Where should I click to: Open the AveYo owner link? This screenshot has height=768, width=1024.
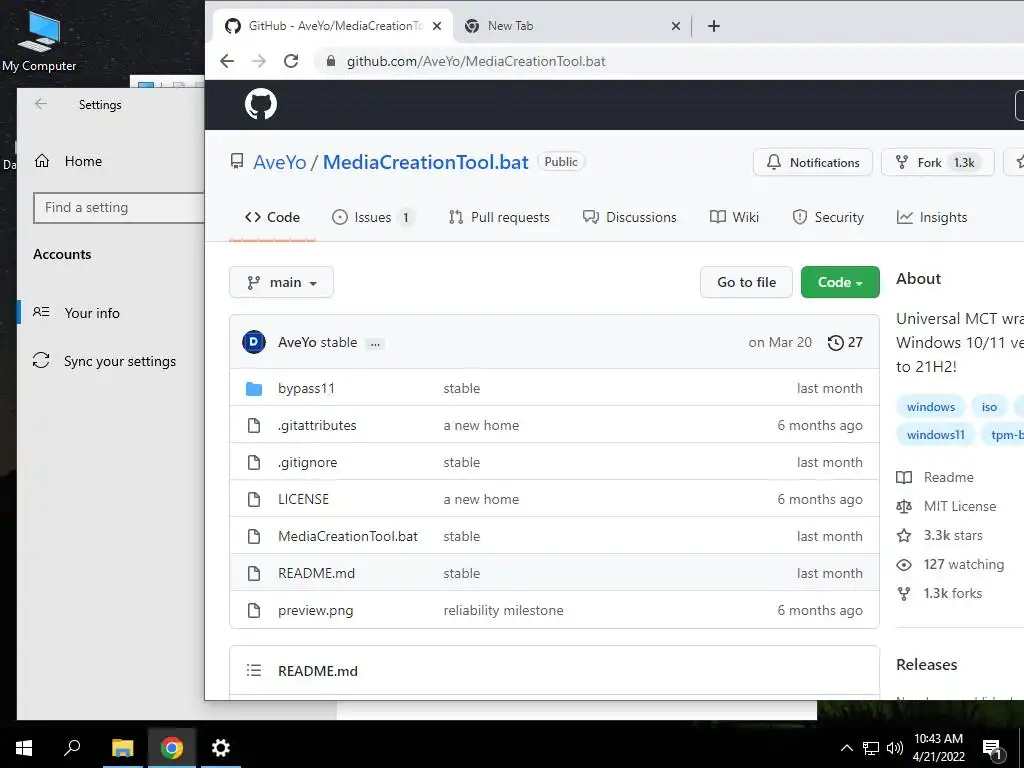(x=280, y=162)
